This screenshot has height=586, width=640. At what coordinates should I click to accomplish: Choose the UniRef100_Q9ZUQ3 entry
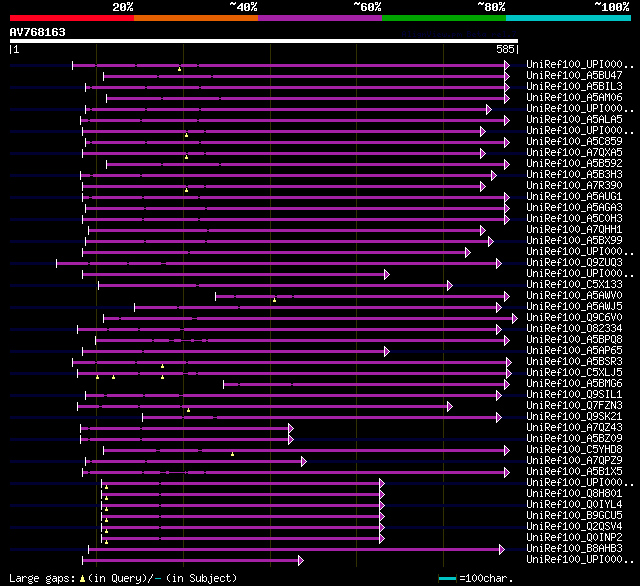574,263
